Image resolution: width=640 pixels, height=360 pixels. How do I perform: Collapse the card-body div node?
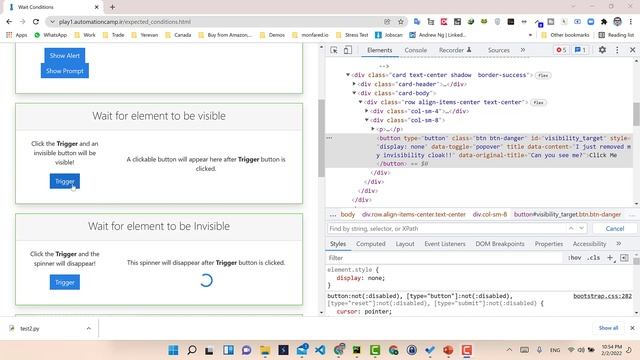[x=354, y=93]
